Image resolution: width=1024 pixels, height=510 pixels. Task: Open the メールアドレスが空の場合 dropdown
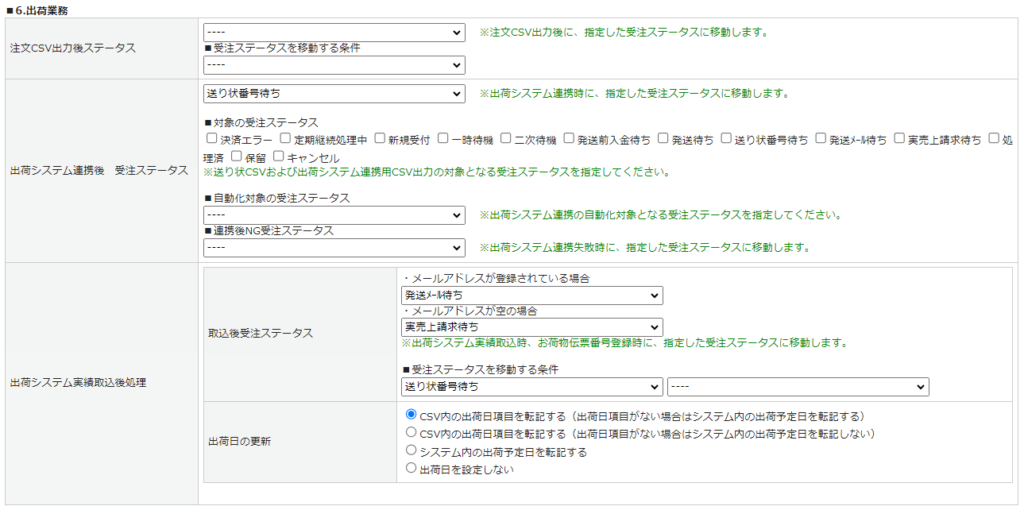(x=531, y=327)
